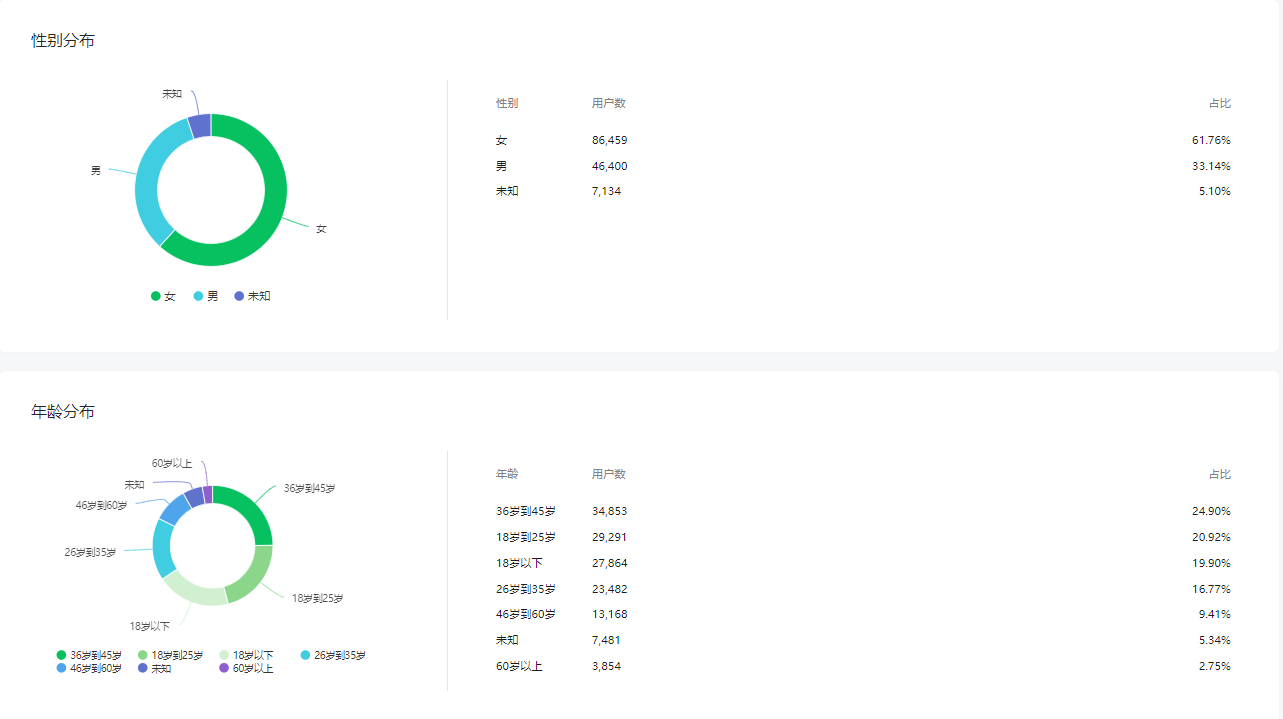Click 女 row label in gender table
This screenshot has height=719, width=1283.
pyautogui.click(x=501, y=141)
